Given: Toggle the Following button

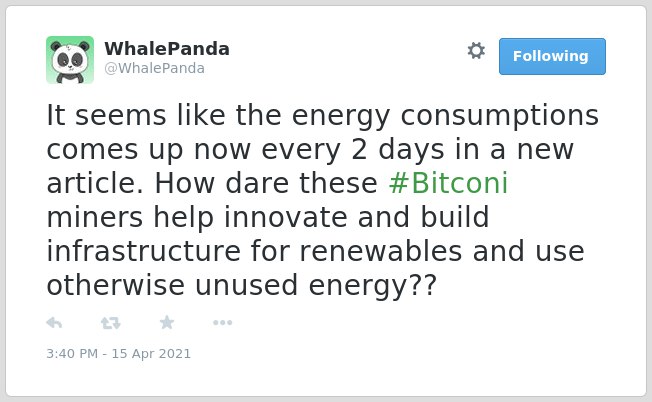Looking at the screenshot, I should click(552, 57).
